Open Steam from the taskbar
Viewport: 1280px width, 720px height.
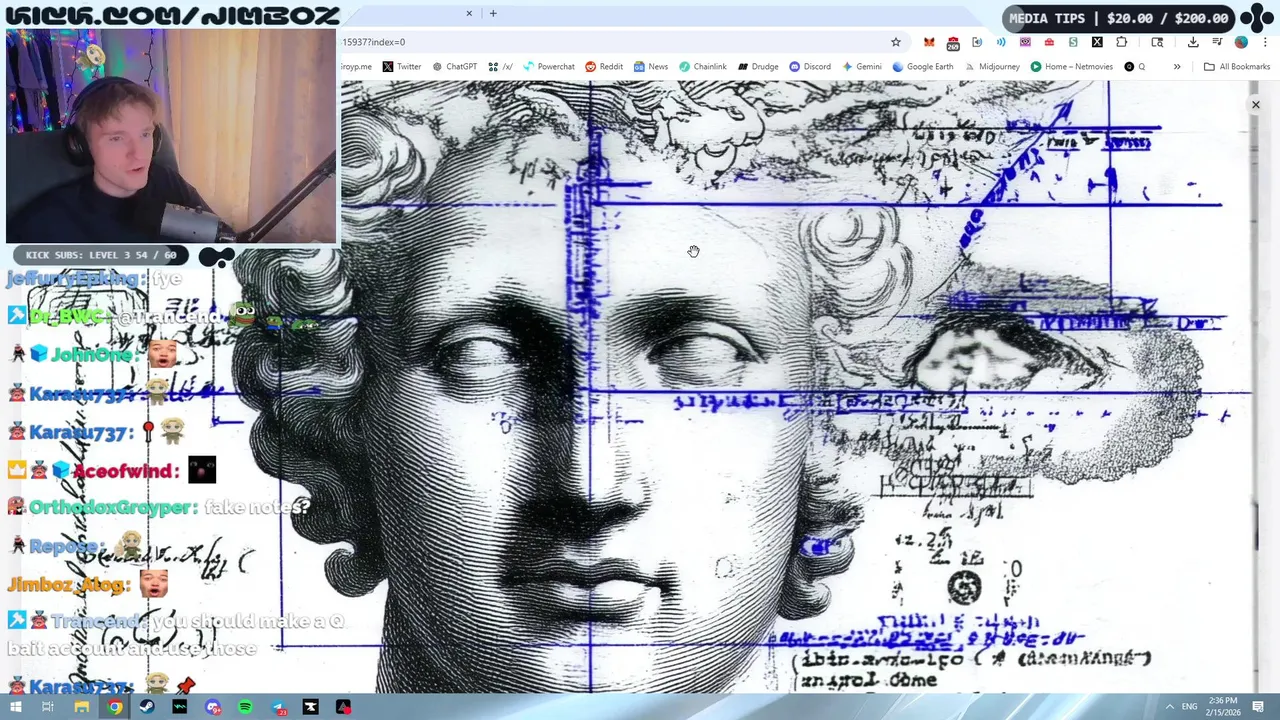pyautogui.click(x=147, y=707)
